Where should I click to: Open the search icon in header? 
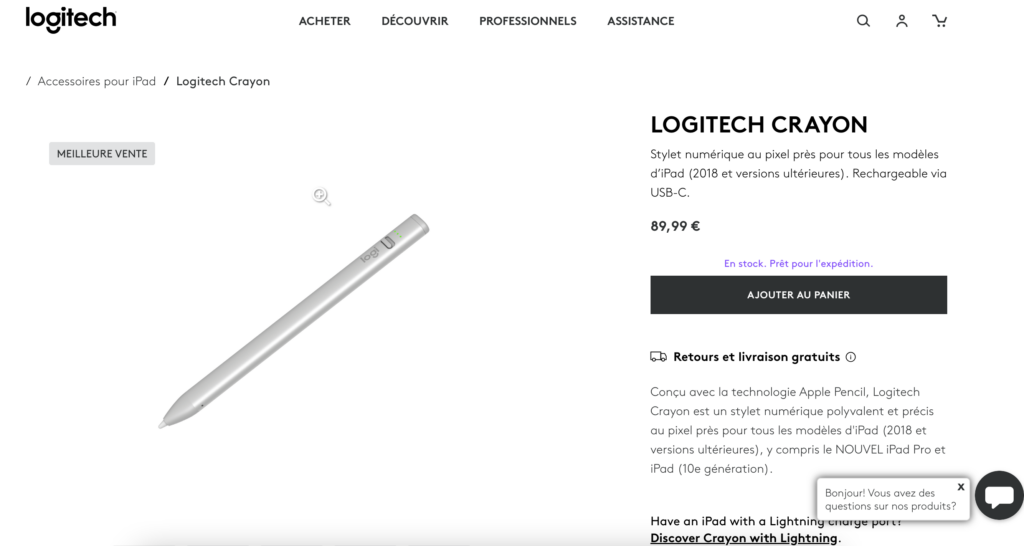pos(863,21)
